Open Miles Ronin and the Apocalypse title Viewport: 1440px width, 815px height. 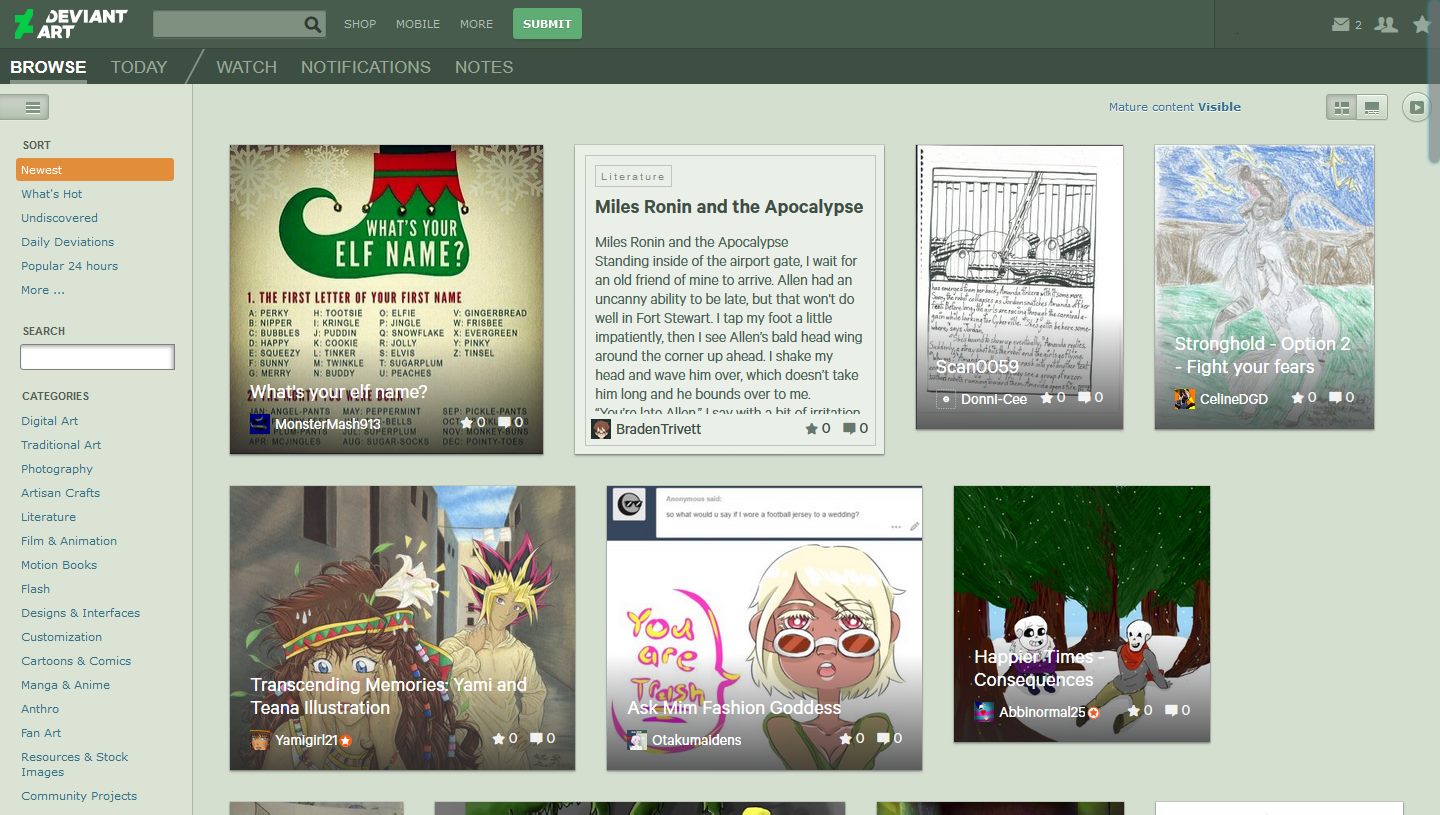(x=729, y=207)
